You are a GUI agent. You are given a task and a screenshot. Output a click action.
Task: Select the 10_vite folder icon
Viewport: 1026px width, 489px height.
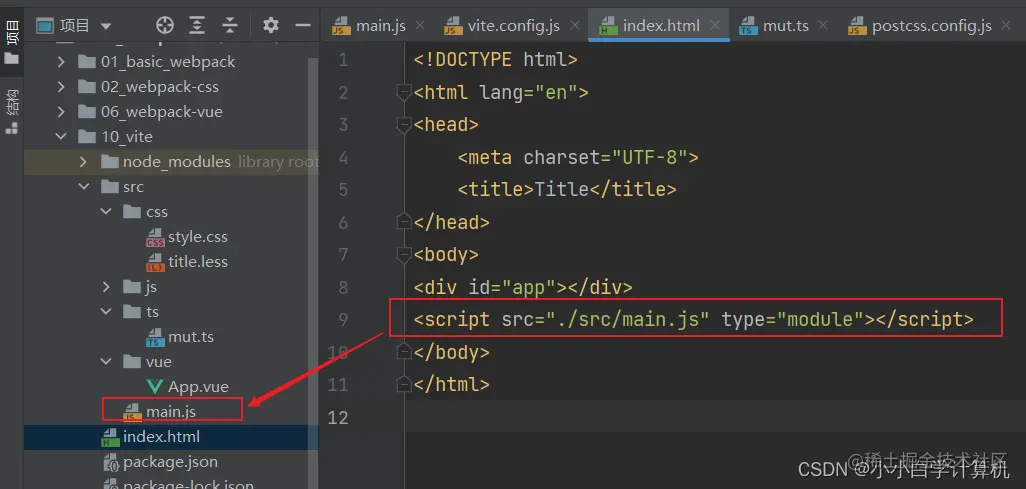tap(86, 137)
